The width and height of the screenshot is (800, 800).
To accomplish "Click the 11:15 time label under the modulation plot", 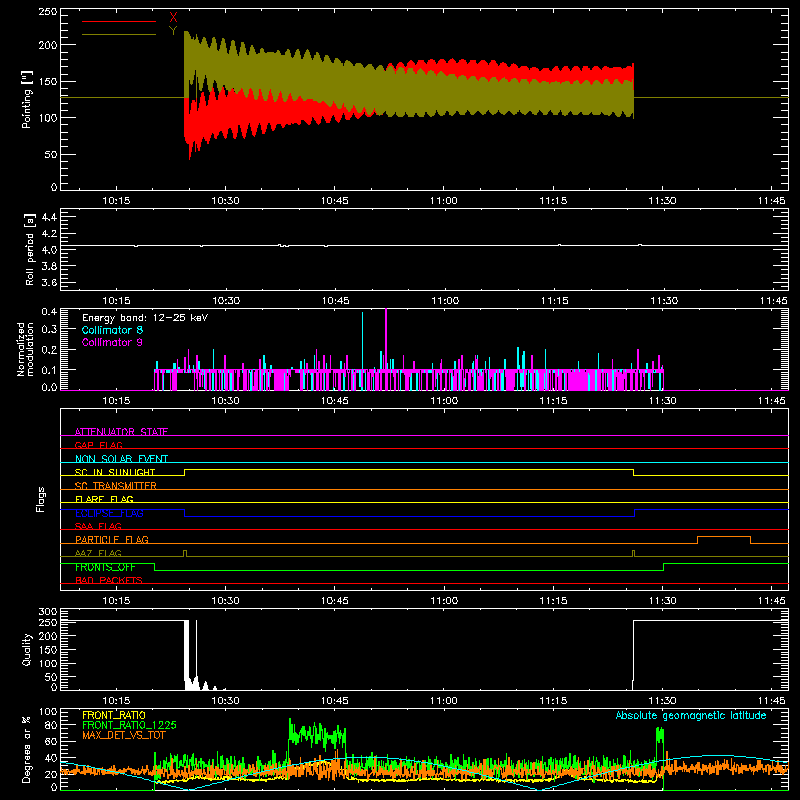I will click(554, 401).
